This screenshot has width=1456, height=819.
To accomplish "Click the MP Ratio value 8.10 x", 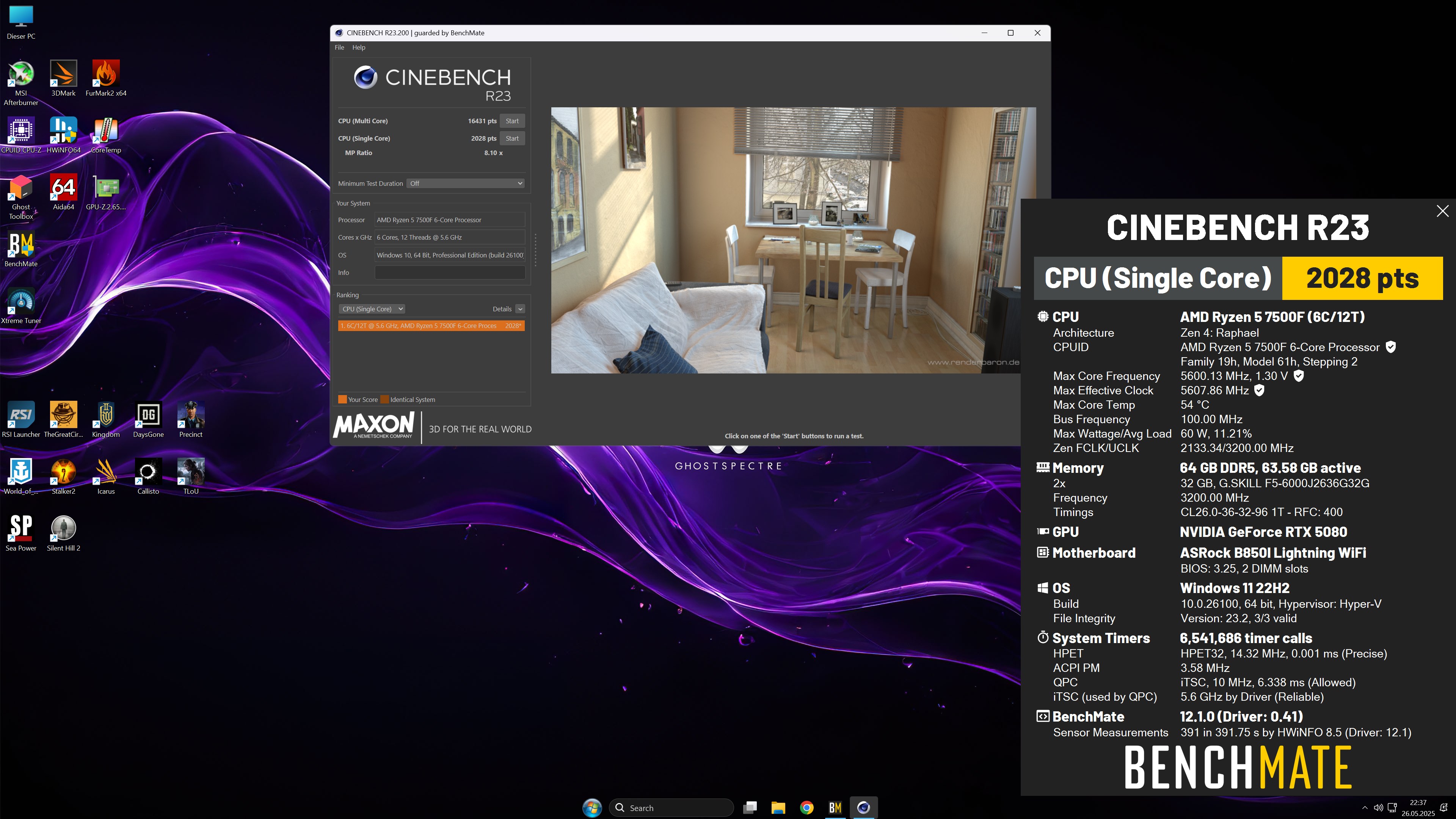I will pyautogui.click(x=493, y=152).
